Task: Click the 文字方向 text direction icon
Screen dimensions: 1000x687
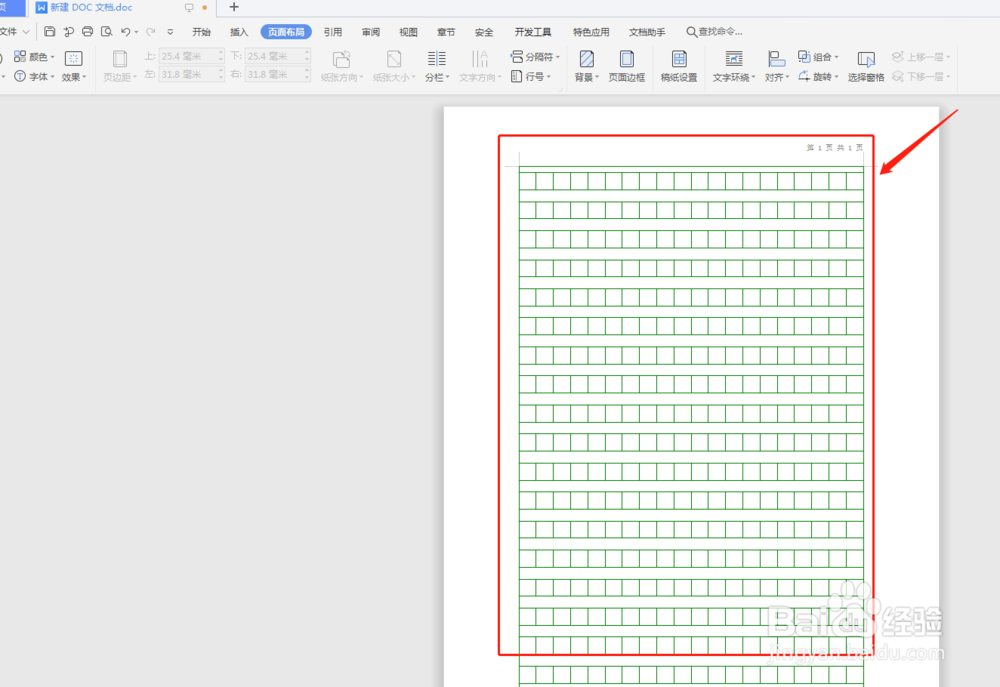Action: tap(480, 59)
